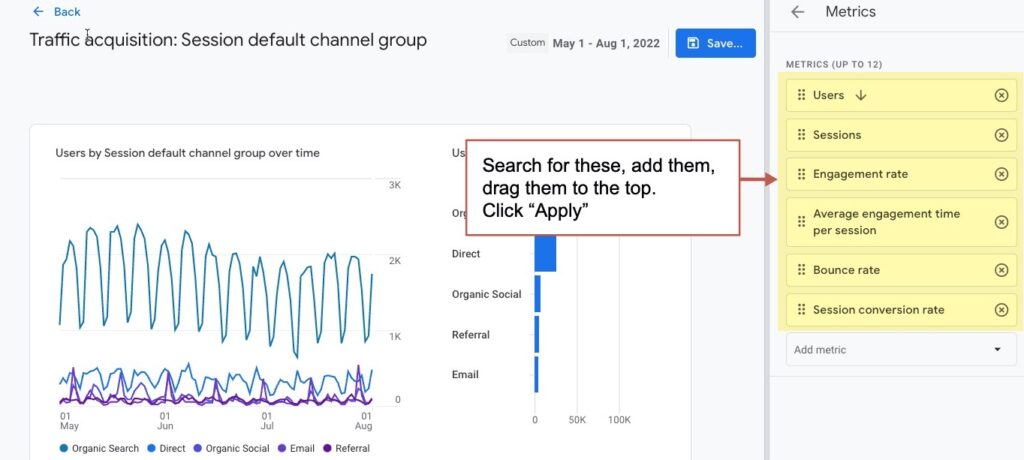Click the report title Traffic acquisition
Viewport: 1024px width, 460px height.
pyautogui.click(x=228, y=41)
